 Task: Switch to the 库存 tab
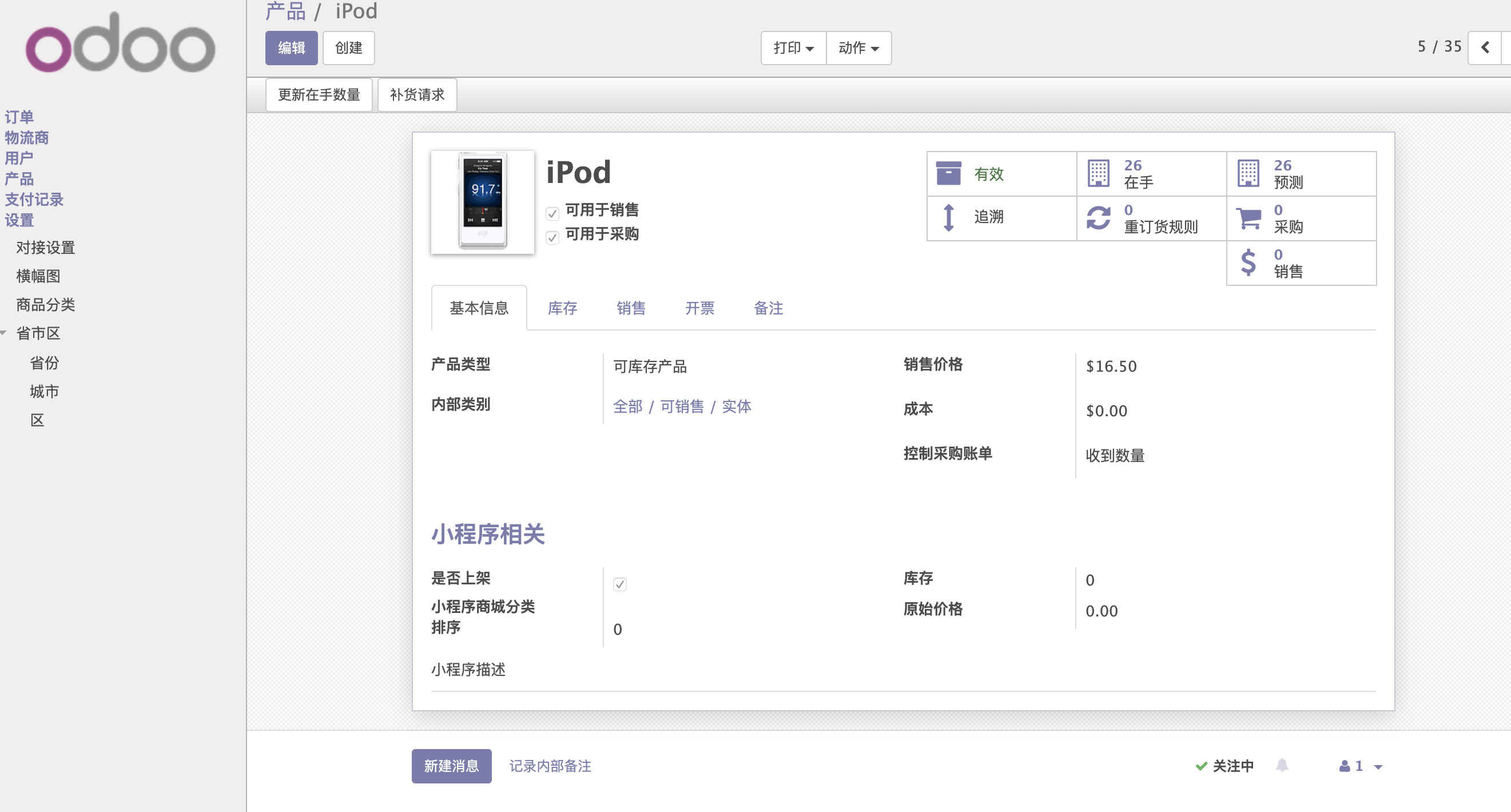pos(562,308)
